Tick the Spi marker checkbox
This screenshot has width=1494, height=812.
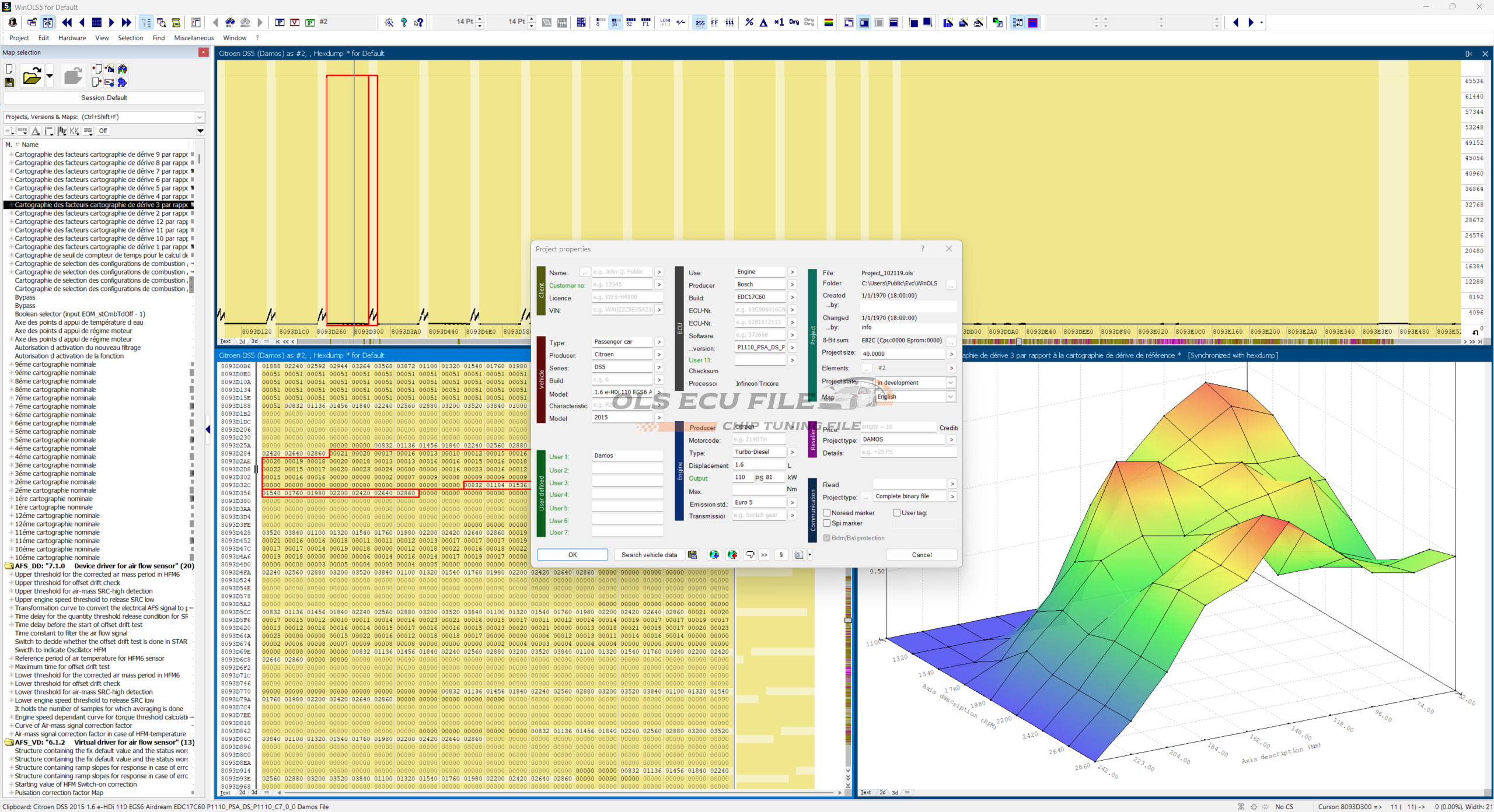point(827,523)
